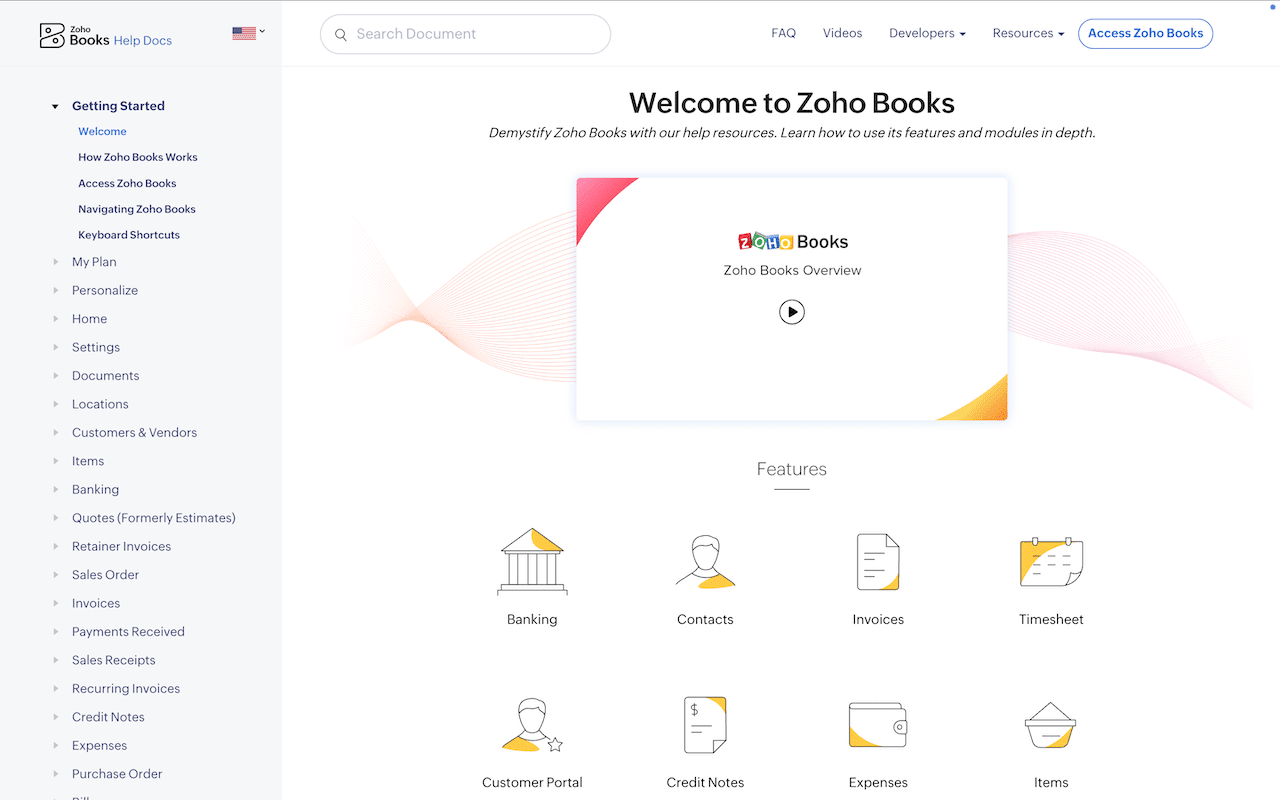This screenshot has width=1280, height=800.
Task: Open the language flag selector
Action: tap(247, 31)
